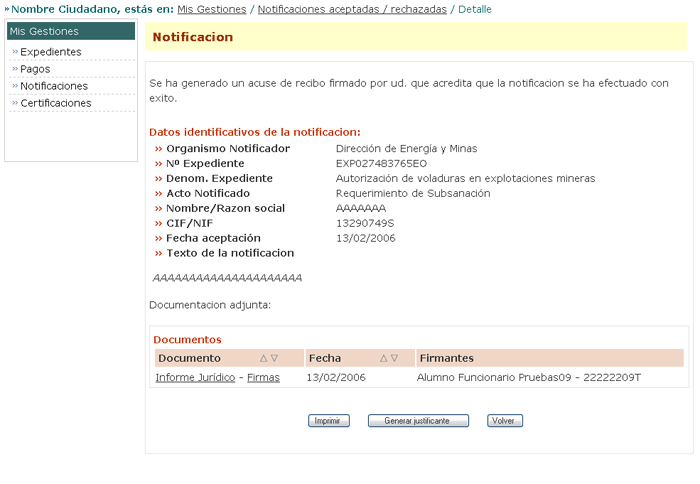The image size is (700, 484).
Task: Go to Notificaciones in the sidebar
Action: [54, 86]
